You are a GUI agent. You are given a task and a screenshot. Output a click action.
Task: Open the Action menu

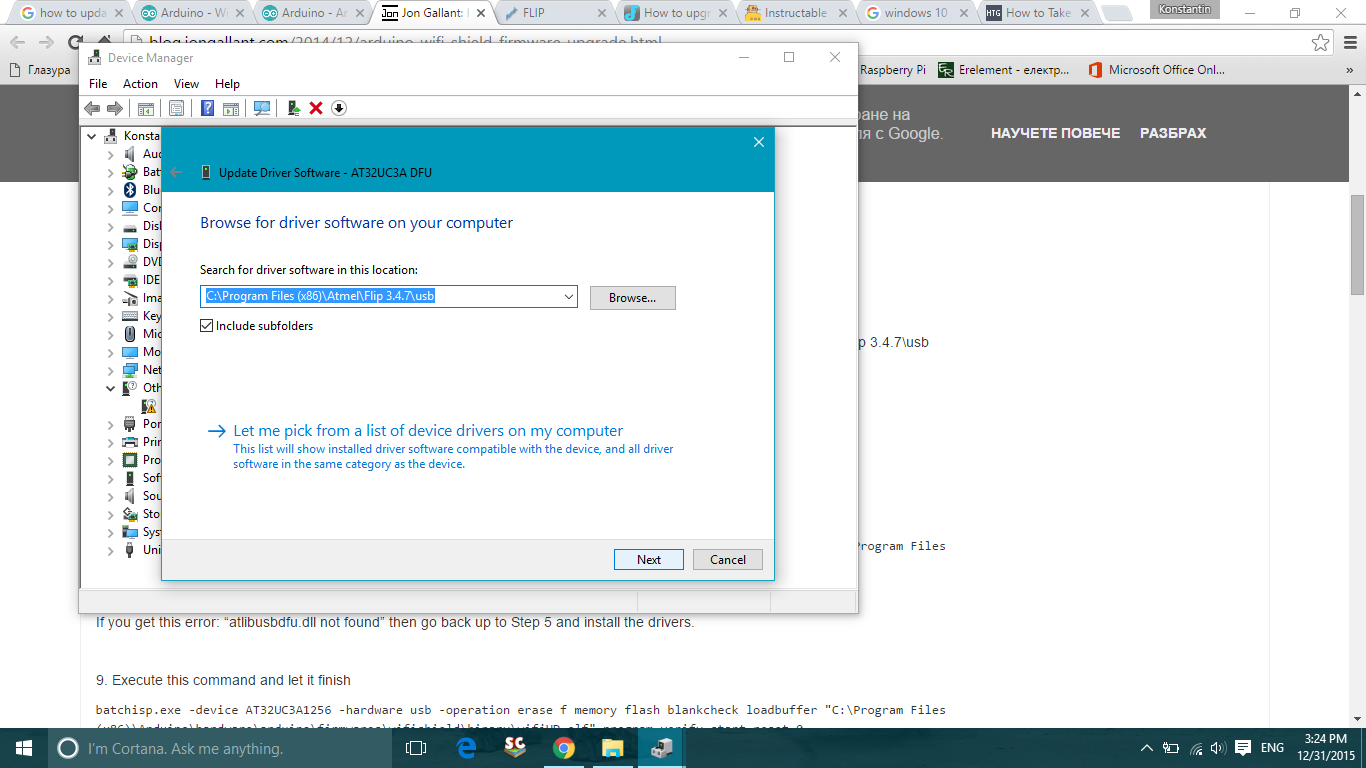pos(140,84)
